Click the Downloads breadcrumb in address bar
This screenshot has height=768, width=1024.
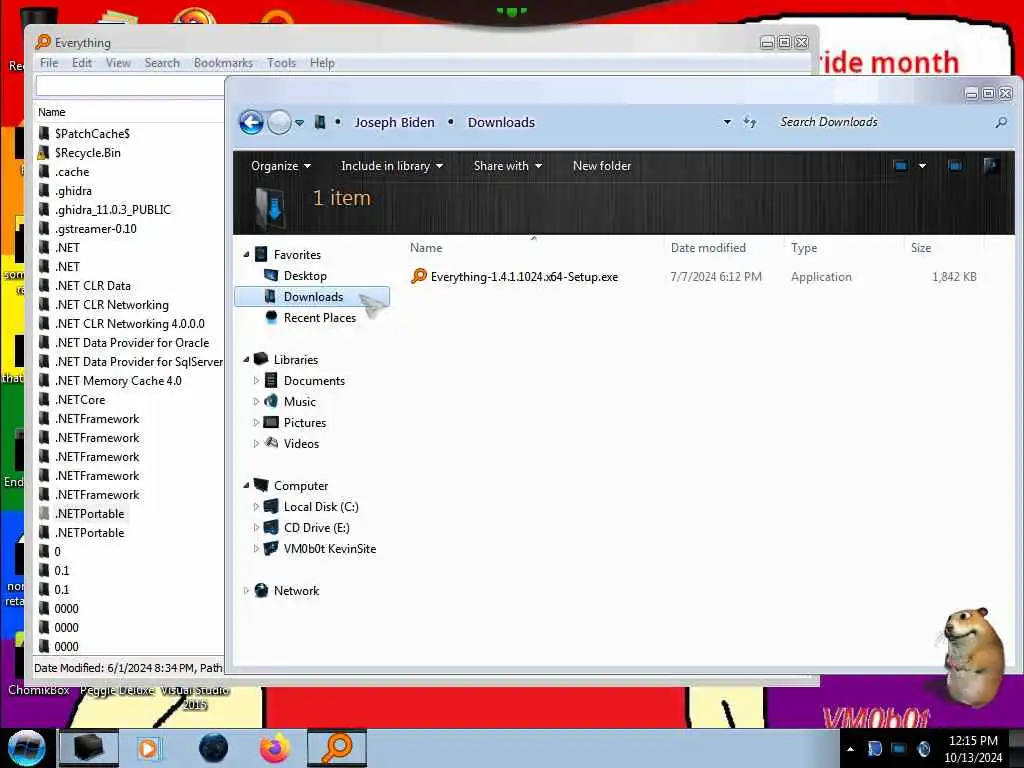point(501,123)
